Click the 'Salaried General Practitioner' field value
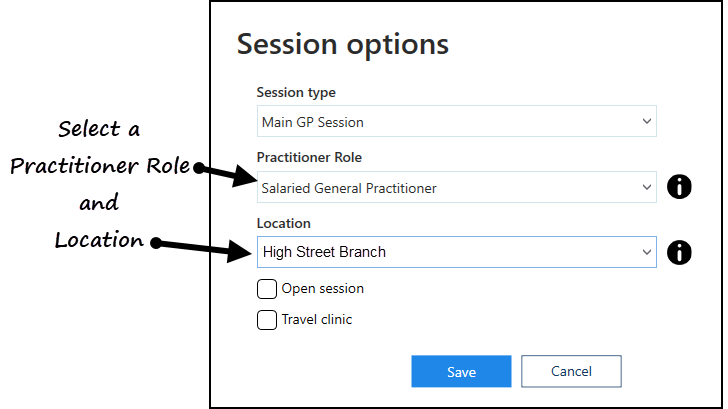Image resolution: width=728 pixels, height=409 pixels. [x=349, y=188]
